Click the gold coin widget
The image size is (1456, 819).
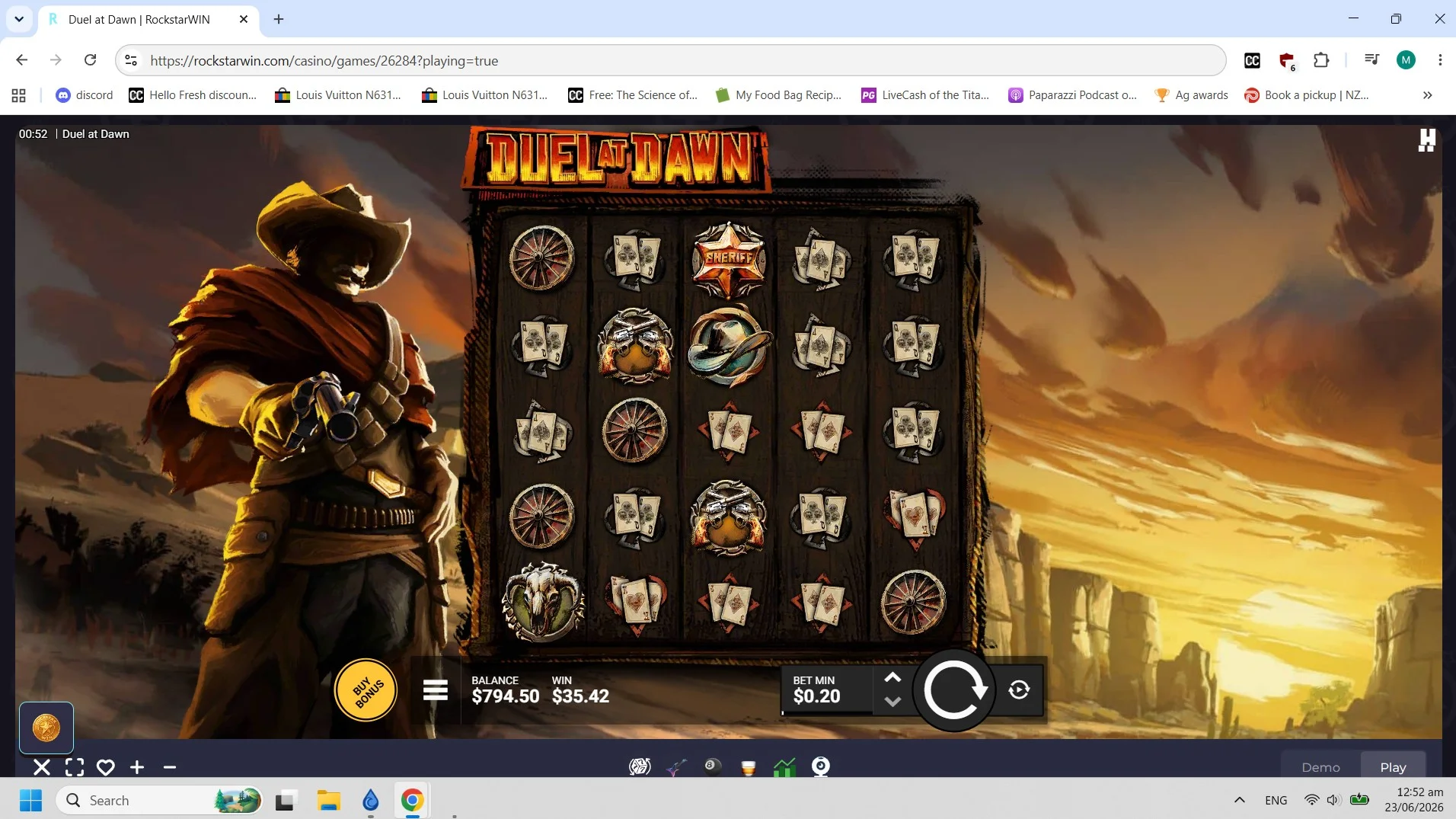[x=46, y=728]
